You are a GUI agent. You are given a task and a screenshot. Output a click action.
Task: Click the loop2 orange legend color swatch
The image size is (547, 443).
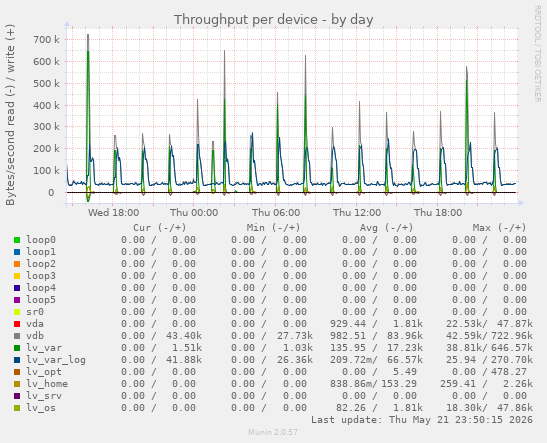[17, 264]
